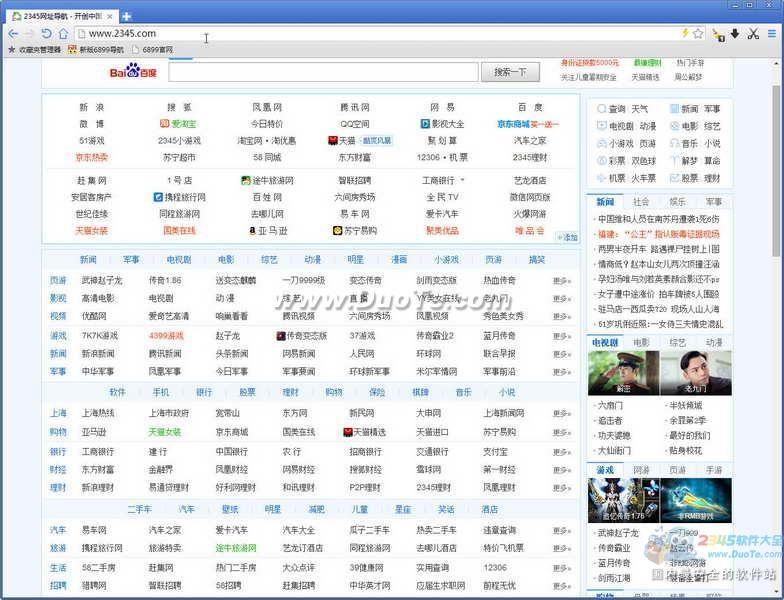Switch to 网游 tab in games panel

click(x=641, y=470)
